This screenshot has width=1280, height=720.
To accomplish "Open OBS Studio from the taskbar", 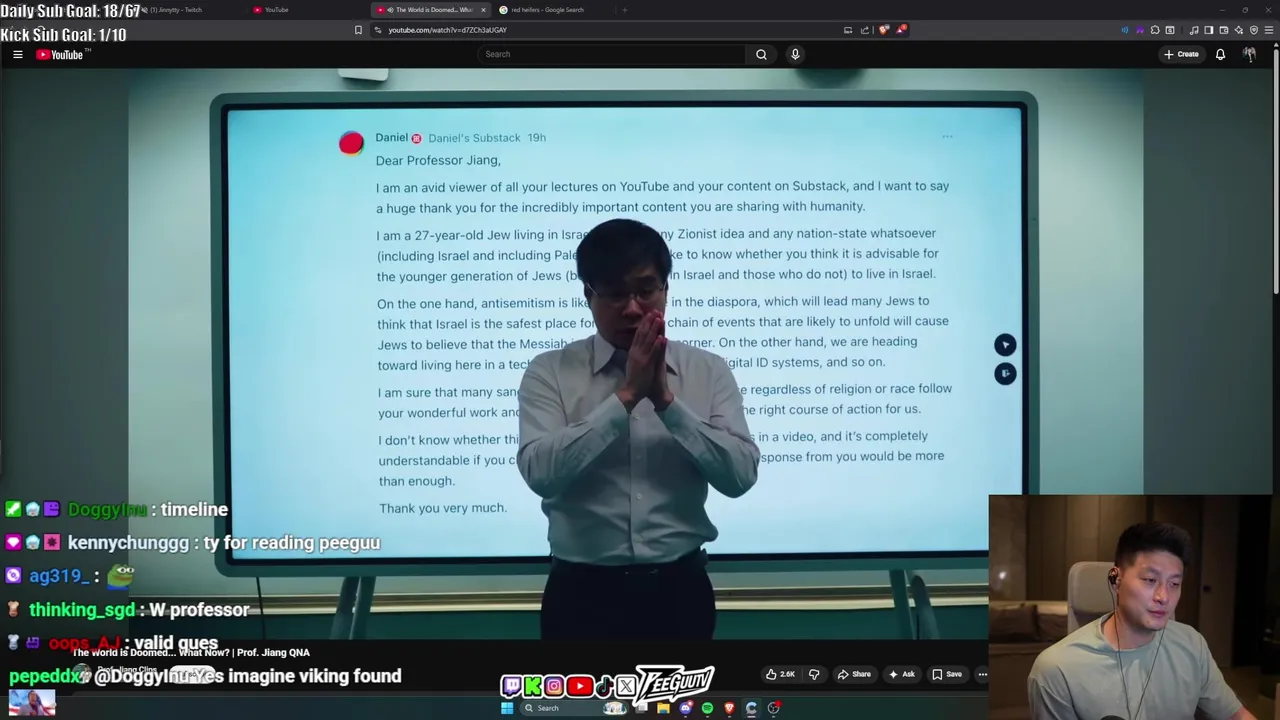I will pyautogui.click(x=773, y=708).
